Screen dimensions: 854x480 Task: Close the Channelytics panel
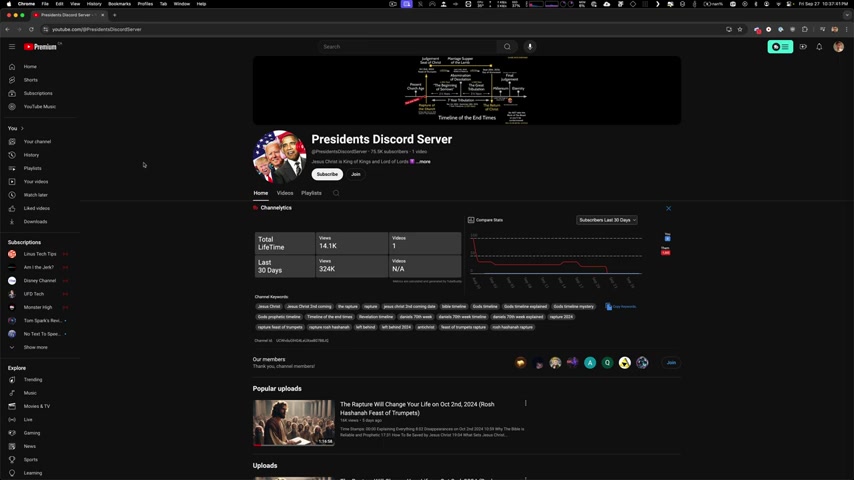668,208
